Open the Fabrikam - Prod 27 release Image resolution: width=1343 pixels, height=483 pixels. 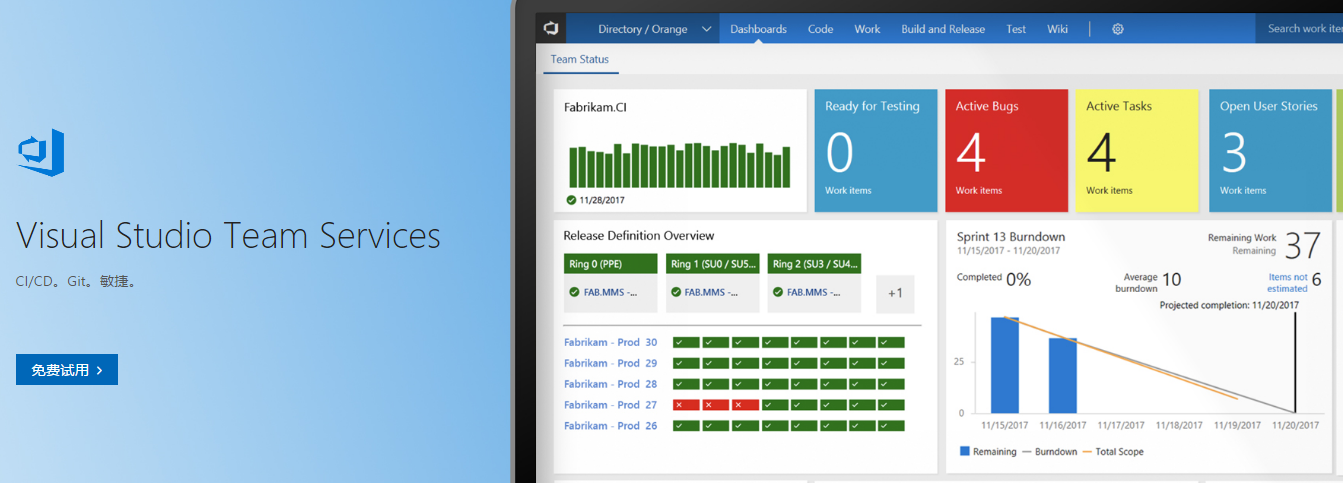pos(610,405)
